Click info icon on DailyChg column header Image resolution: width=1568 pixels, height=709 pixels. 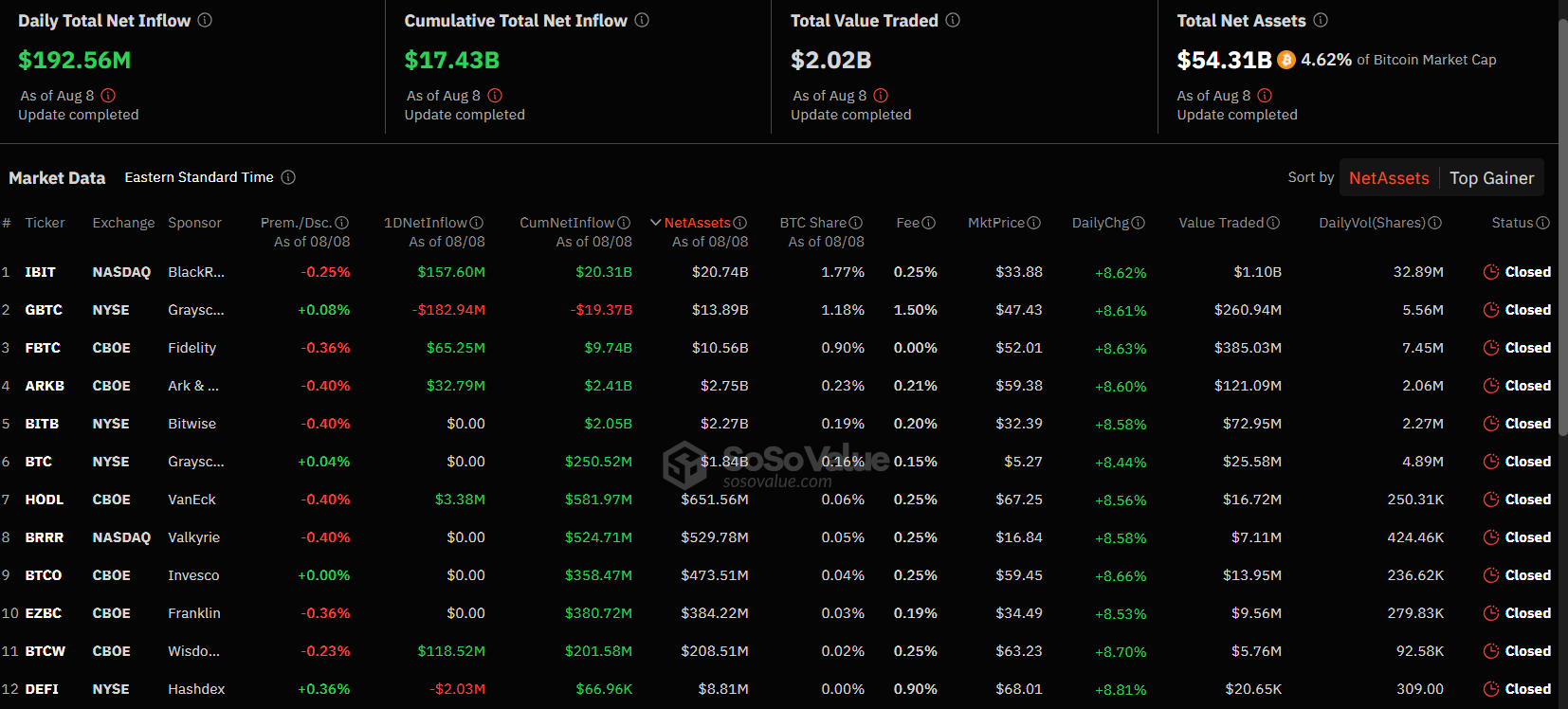click(x=1139, y=223)
